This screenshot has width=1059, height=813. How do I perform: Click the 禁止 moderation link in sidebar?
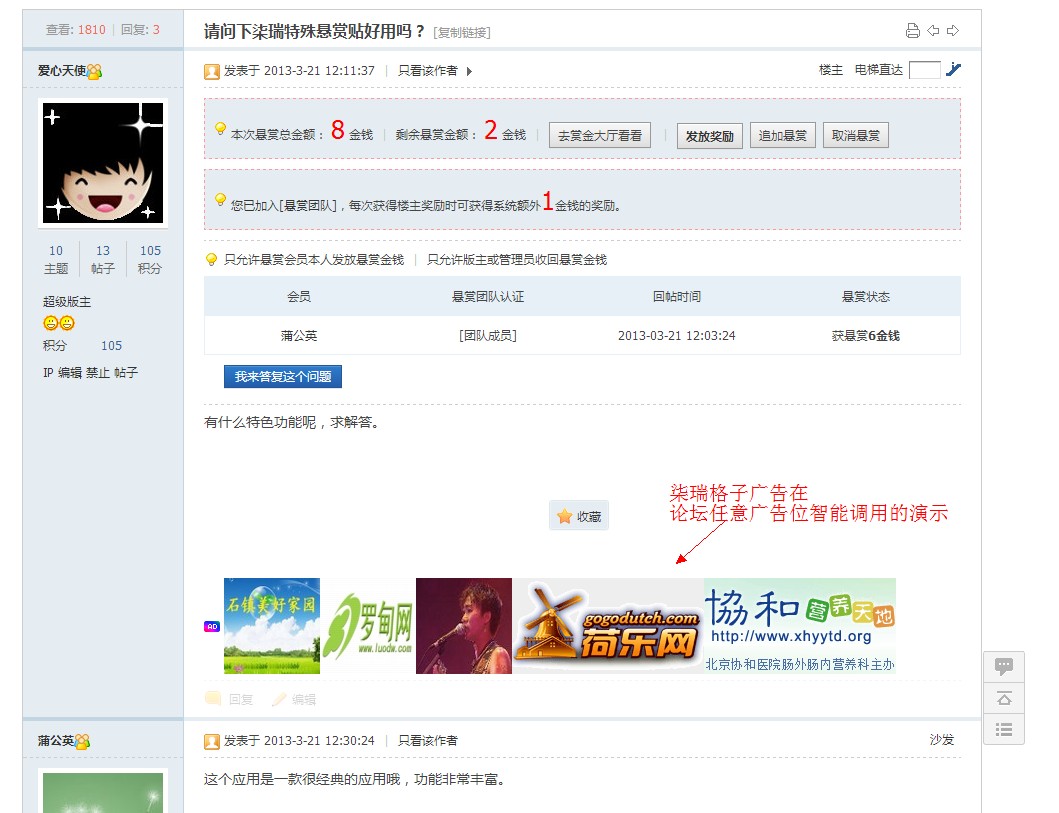point(97,373)
